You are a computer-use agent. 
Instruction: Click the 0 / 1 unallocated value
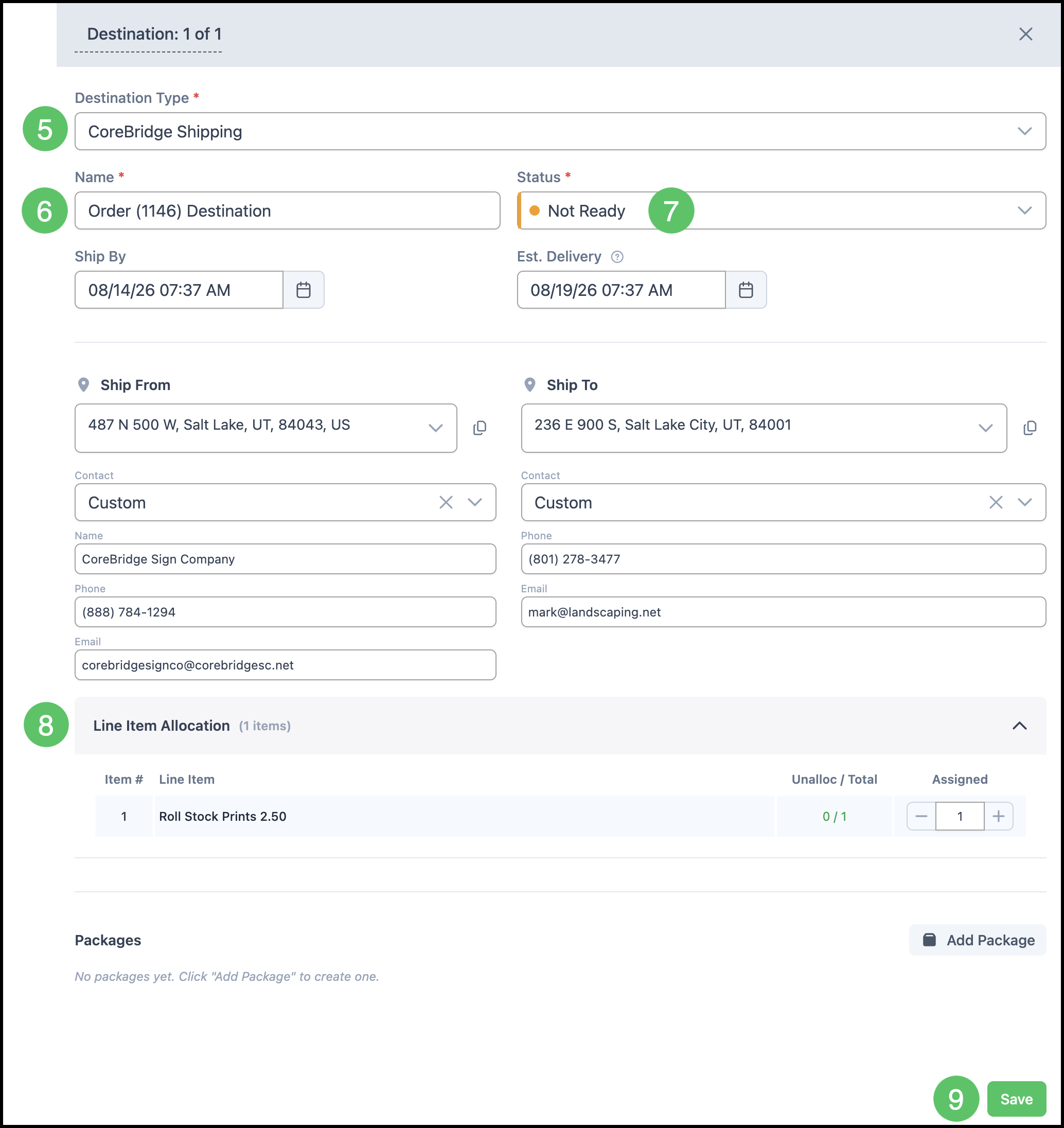coord(835,817)
